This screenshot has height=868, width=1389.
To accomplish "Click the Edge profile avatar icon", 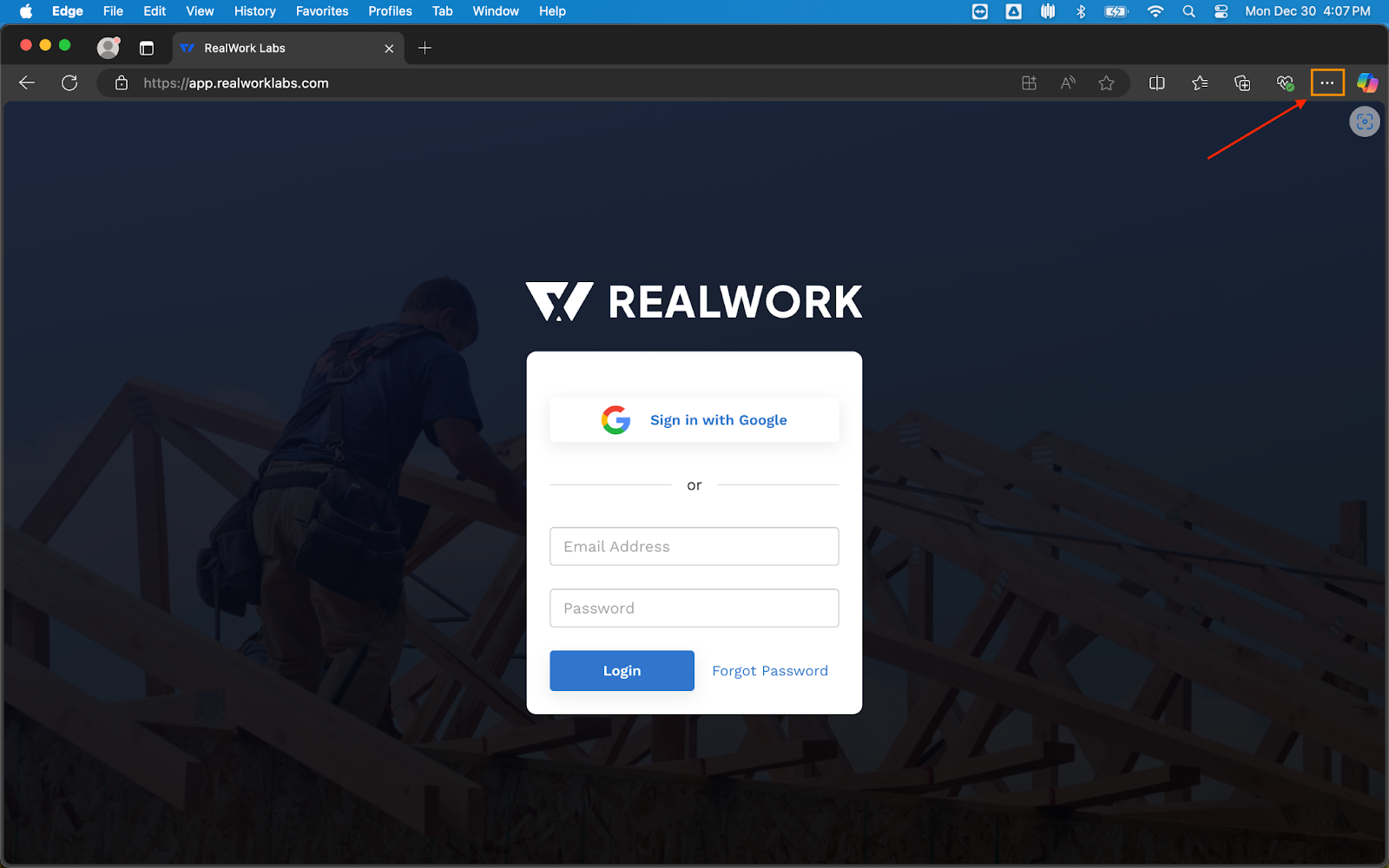I will coord(109,48).
